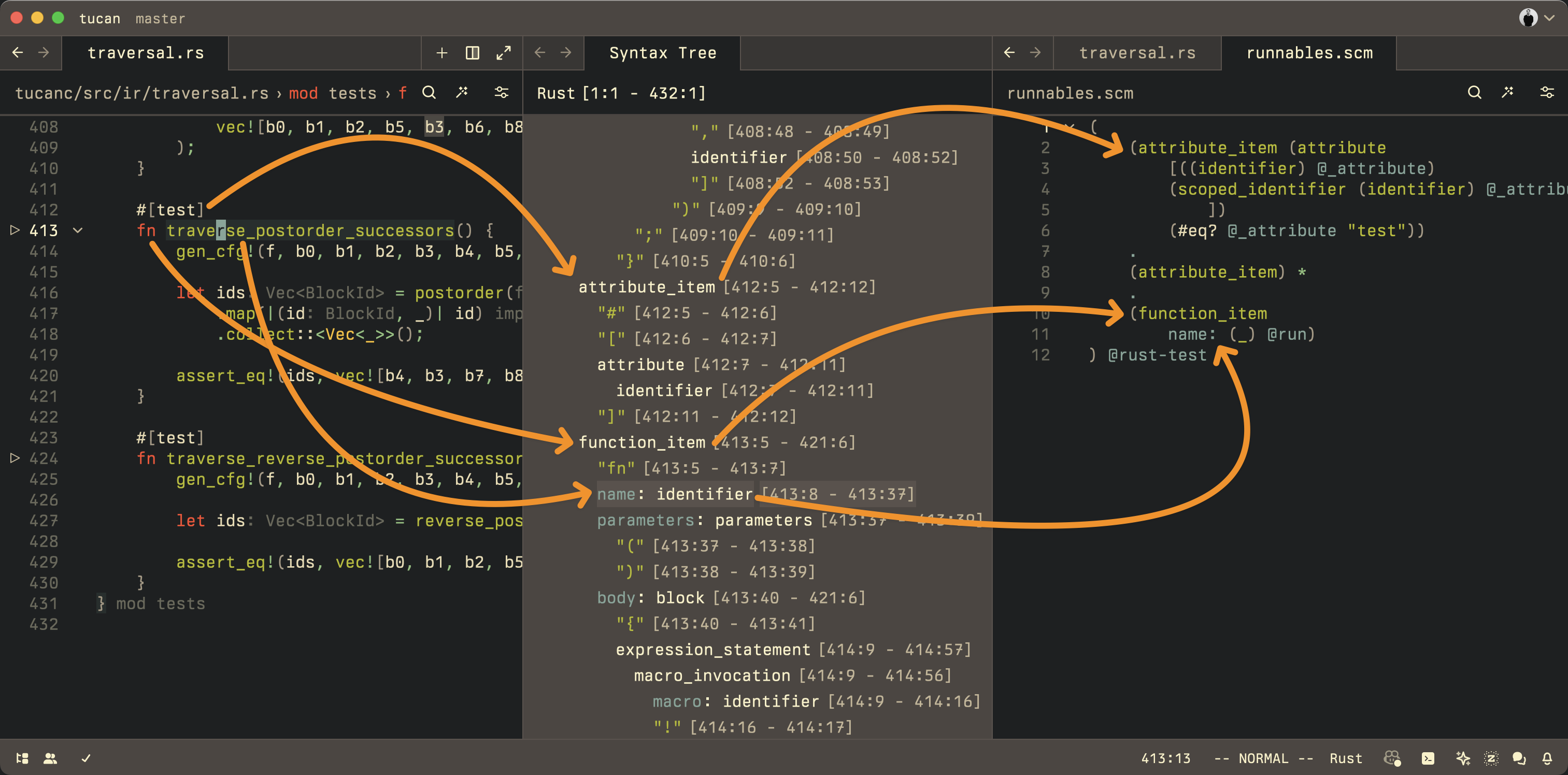This screenshot has height=775, width=1568.
Task: Navigate back with the left arrow
Action: pyautogui.click(x=18, y=53)
